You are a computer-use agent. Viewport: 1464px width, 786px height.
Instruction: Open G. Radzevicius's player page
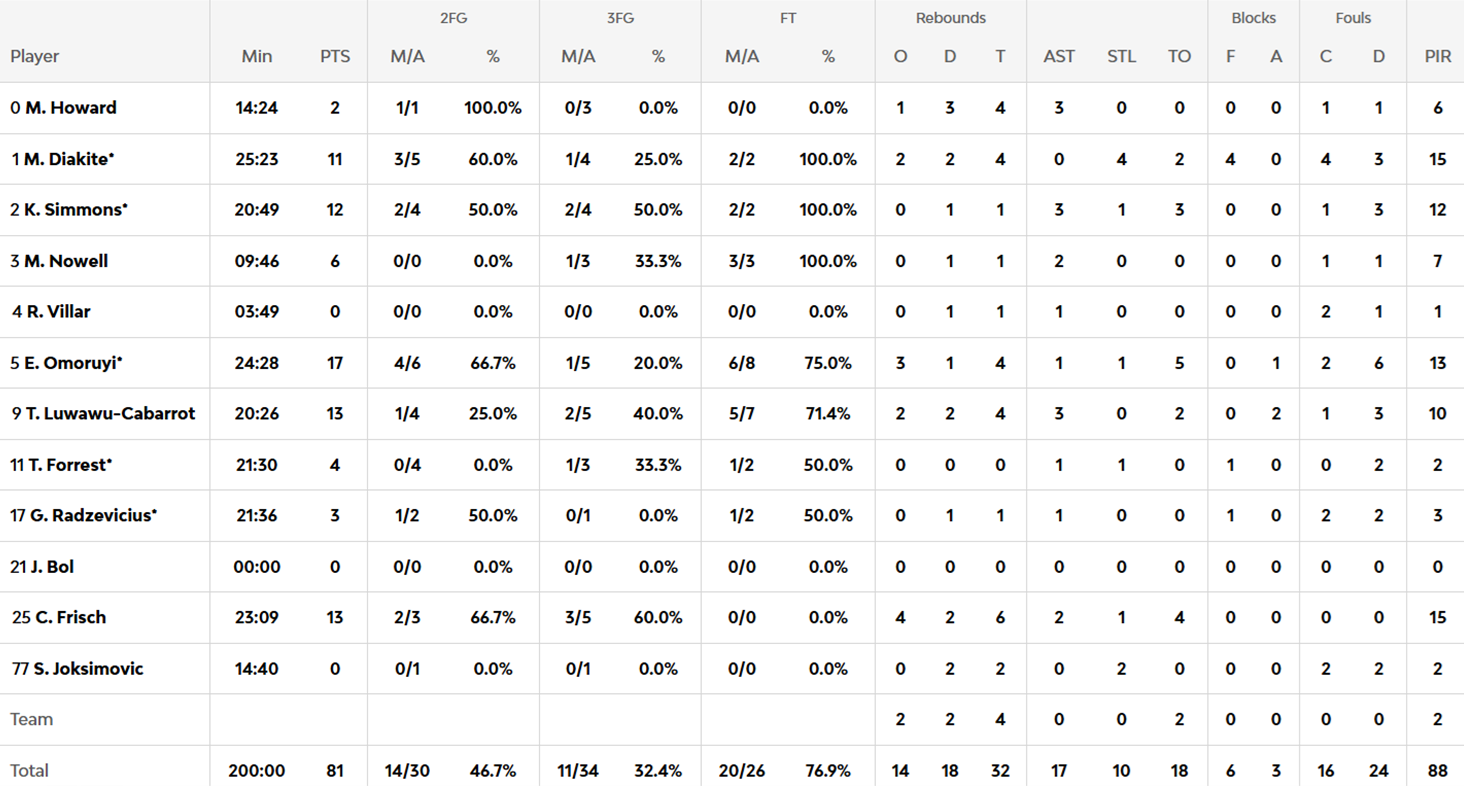[90, 516]
